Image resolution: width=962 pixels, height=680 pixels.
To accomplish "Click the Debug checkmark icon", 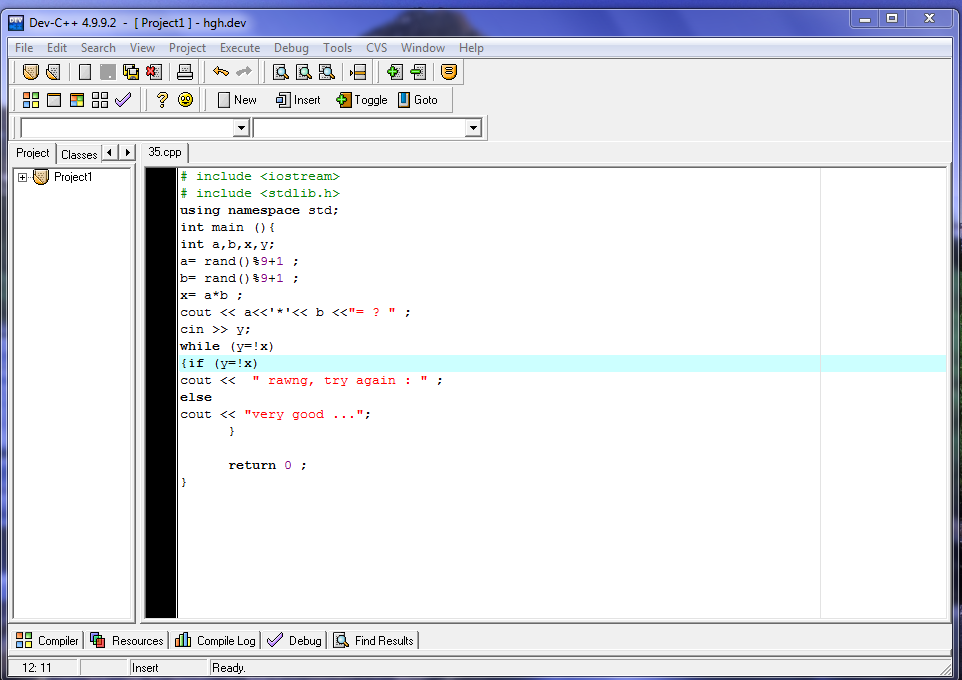I will (x=123, y=100).
